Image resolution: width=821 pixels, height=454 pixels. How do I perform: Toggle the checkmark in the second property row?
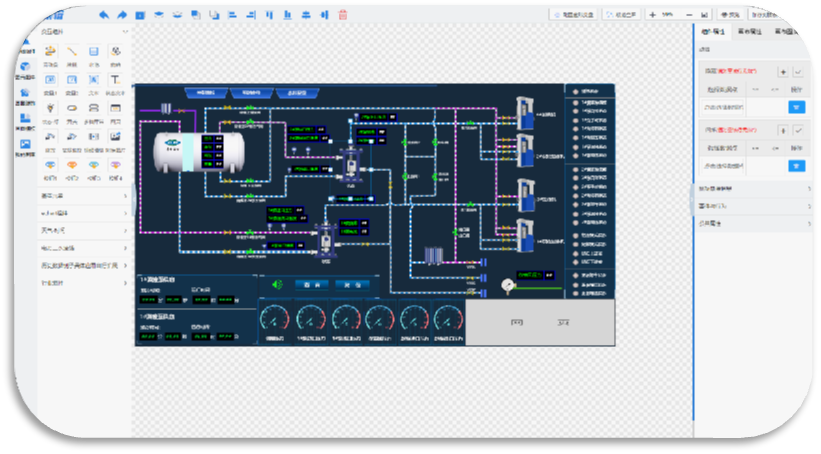[798, 130]
